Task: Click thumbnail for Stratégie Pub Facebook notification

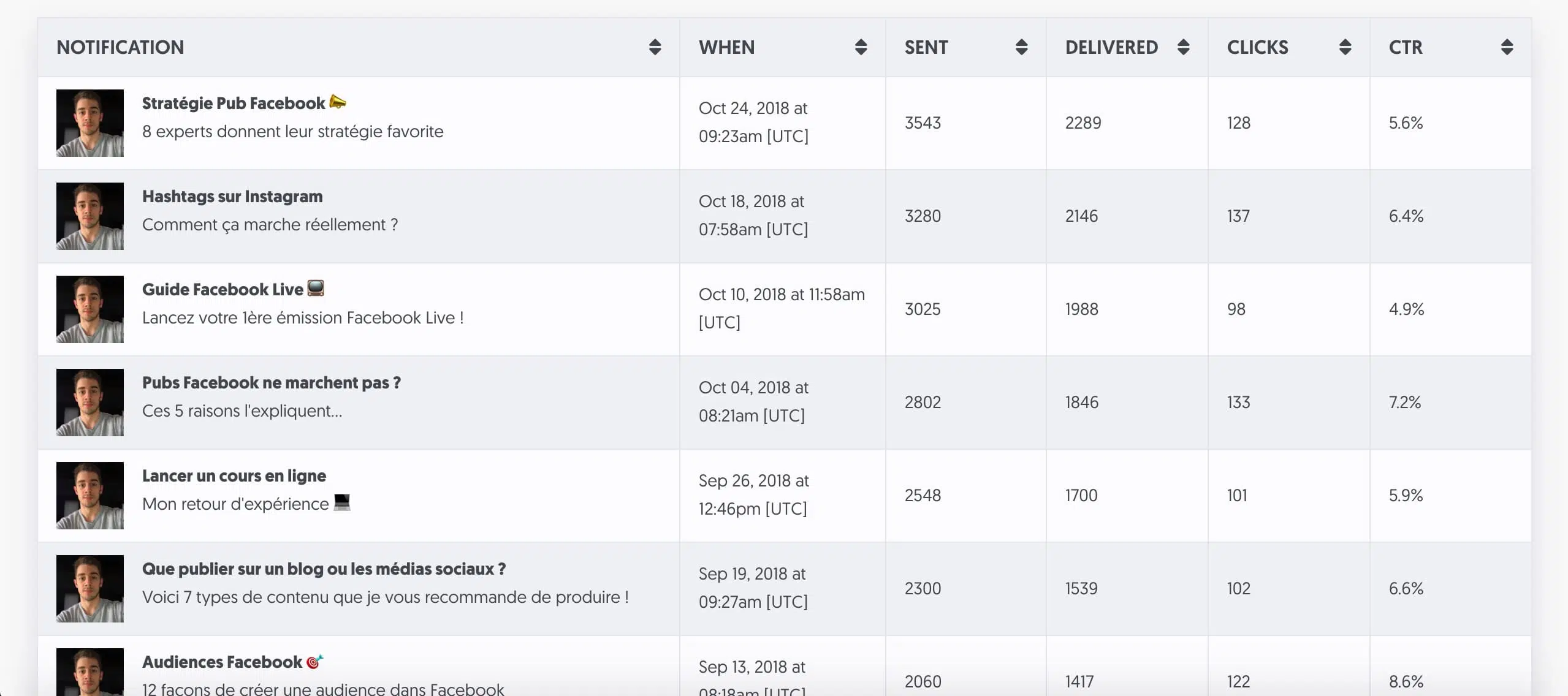Action: point(90,123)
